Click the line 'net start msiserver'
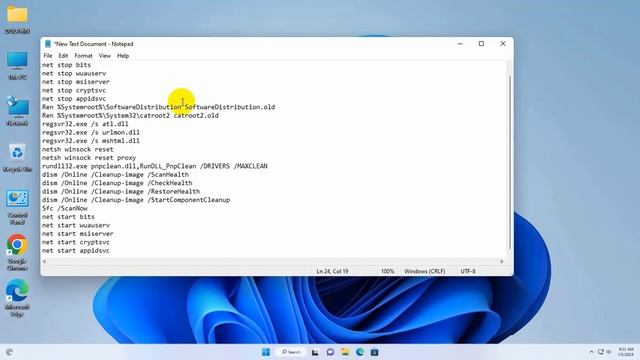 [78, 234]
